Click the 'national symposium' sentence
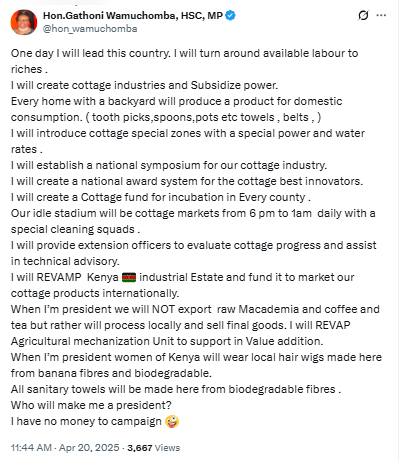 point(169,165)
